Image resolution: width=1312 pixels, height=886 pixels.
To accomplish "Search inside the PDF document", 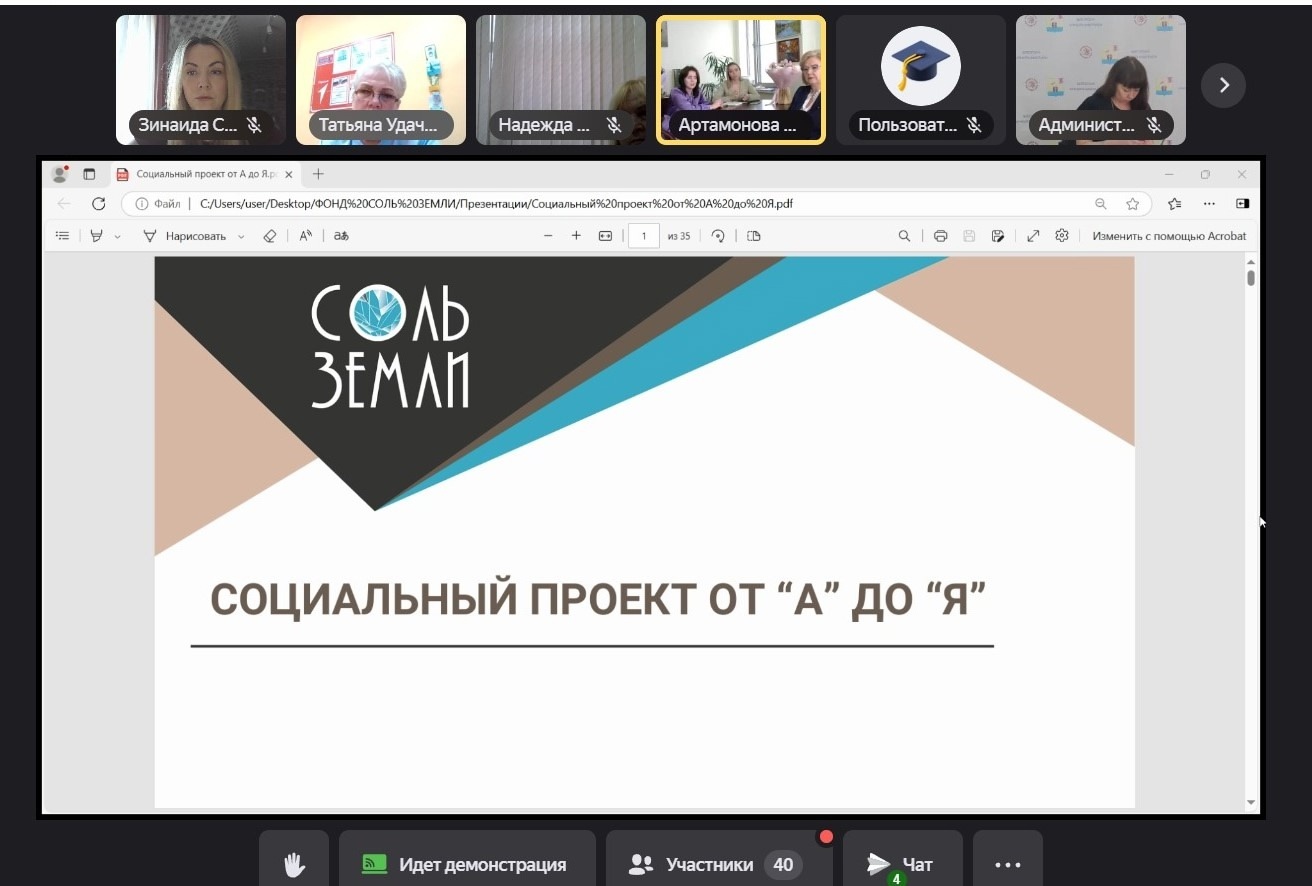I will pyautogui.click(x=904, y=236).
